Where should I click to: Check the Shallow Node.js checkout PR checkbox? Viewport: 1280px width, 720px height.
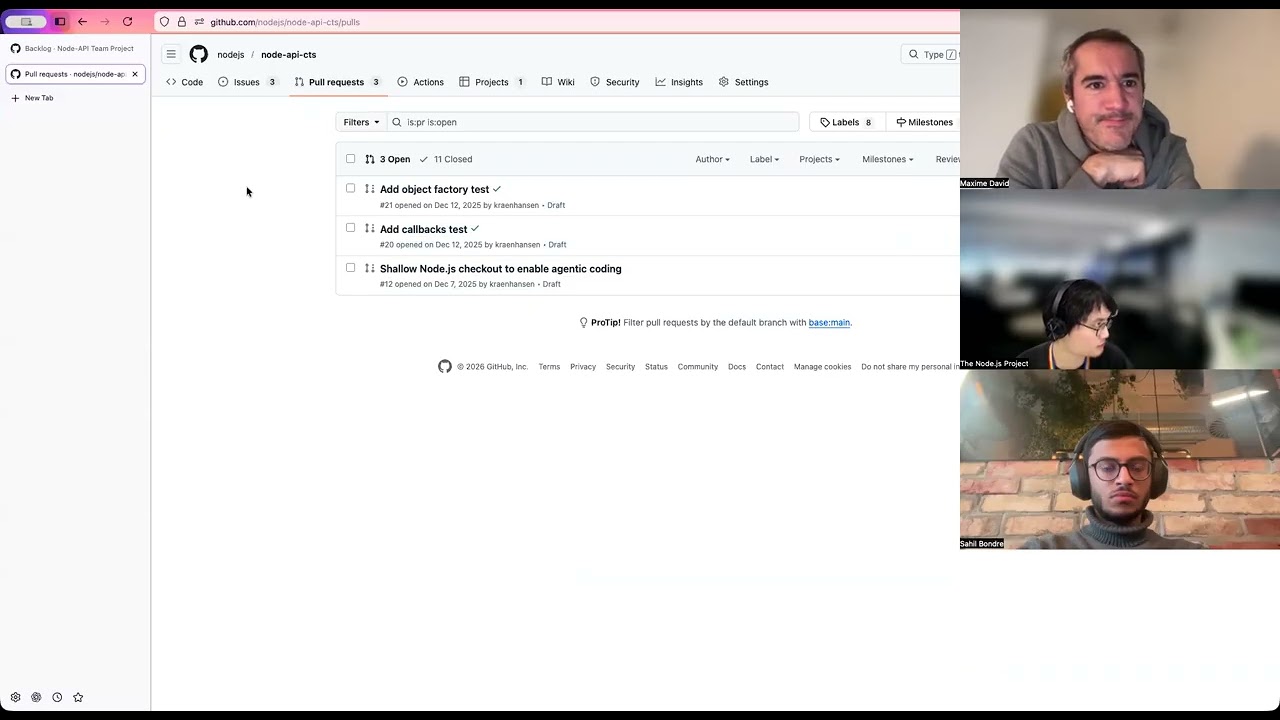tap(350, 267)
